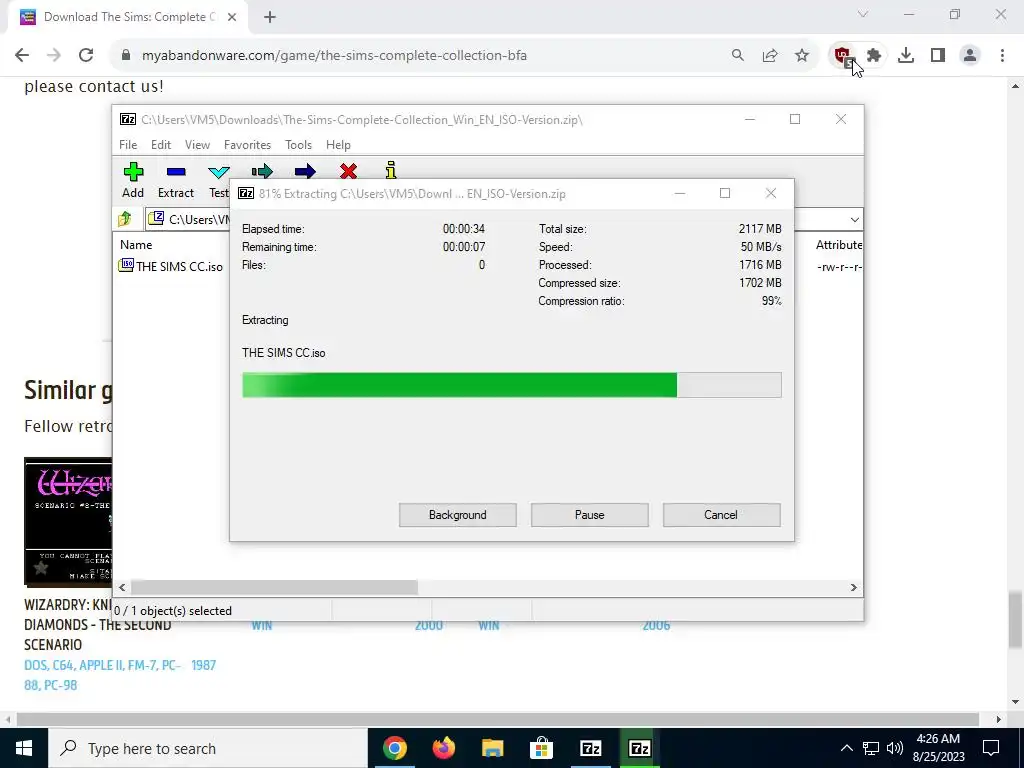Viewport: 1024px width, 768px height.
Task: Click the browser page horizontal scrollbar
Action: pyautogui.click(x=498, y=719)
